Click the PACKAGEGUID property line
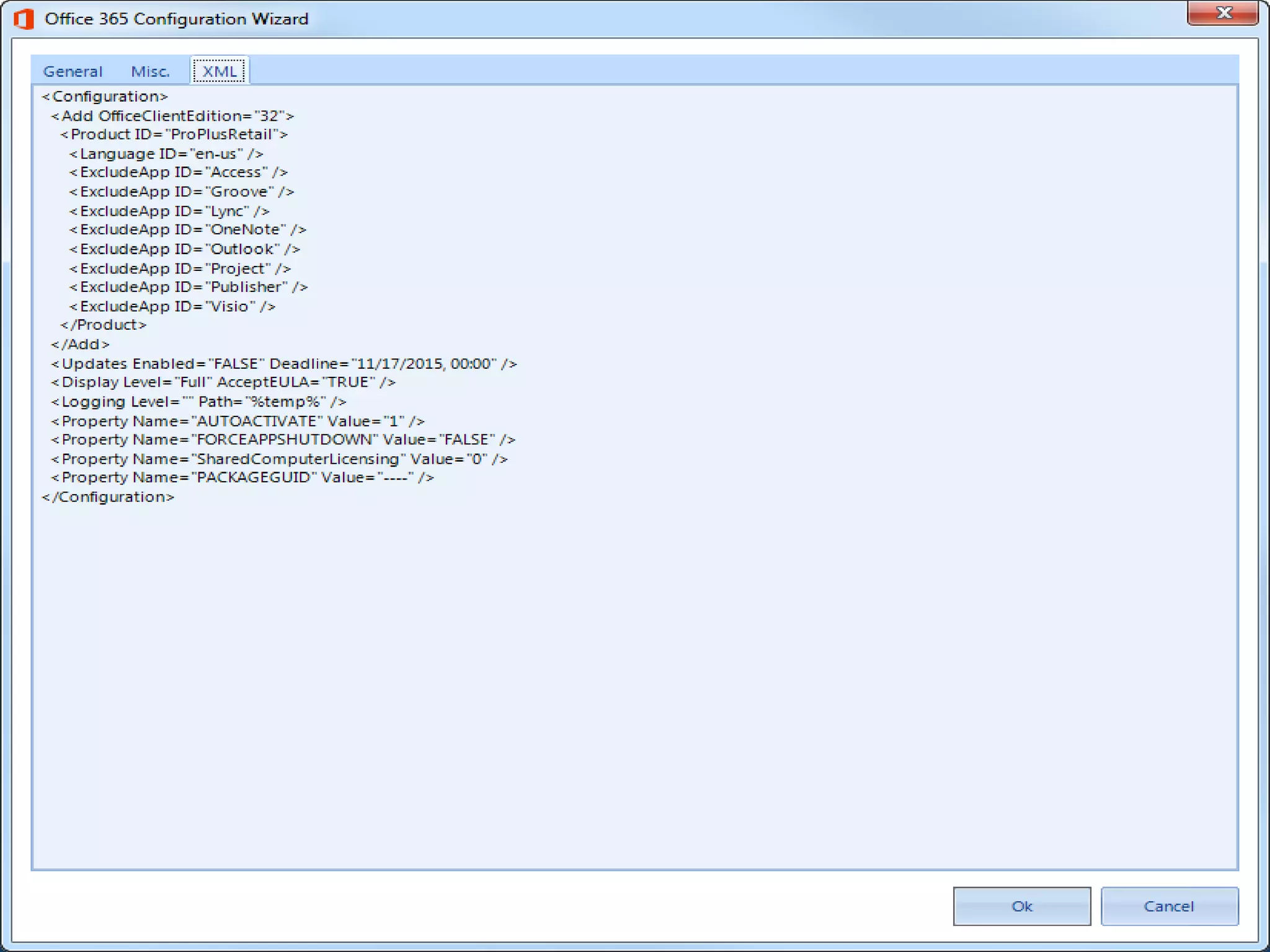 [242, 478]
